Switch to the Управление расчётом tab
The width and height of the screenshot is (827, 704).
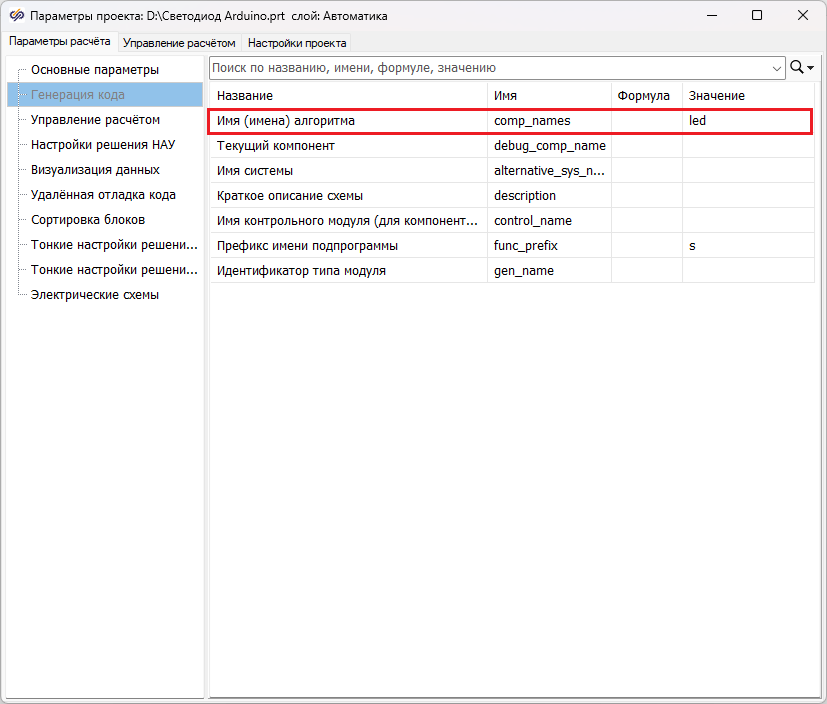(179, 43)
